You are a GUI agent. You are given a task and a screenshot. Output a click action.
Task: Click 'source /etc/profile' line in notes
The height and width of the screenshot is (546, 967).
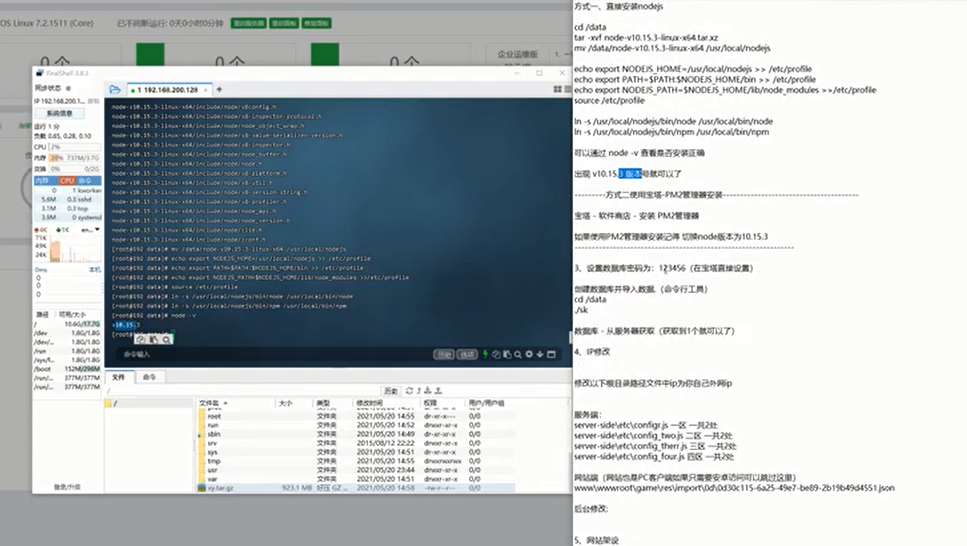(609, 101)
